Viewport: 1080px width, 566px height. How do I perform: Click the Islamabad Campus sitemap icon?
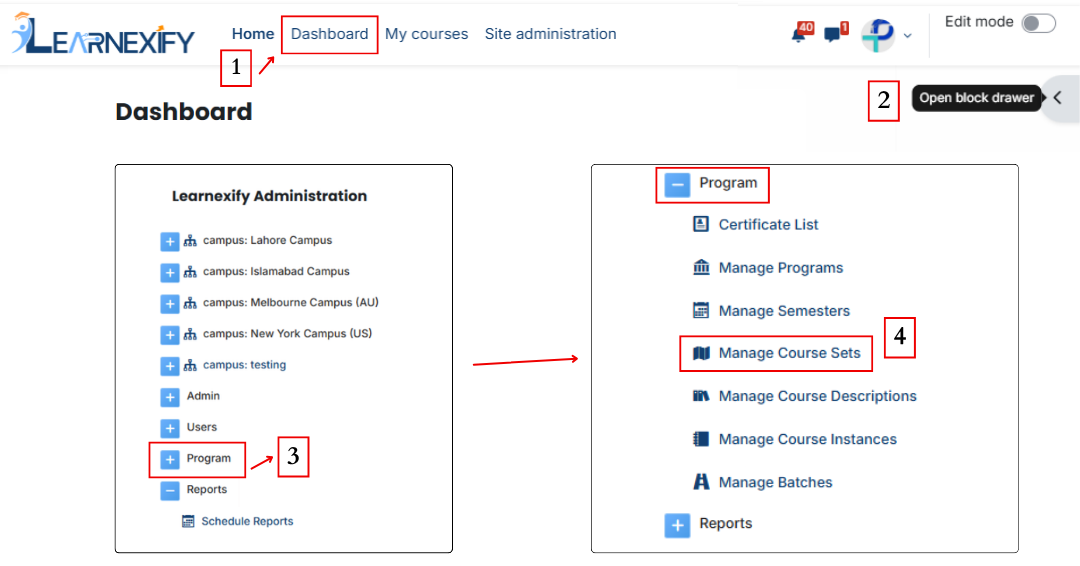click(190, 272)
